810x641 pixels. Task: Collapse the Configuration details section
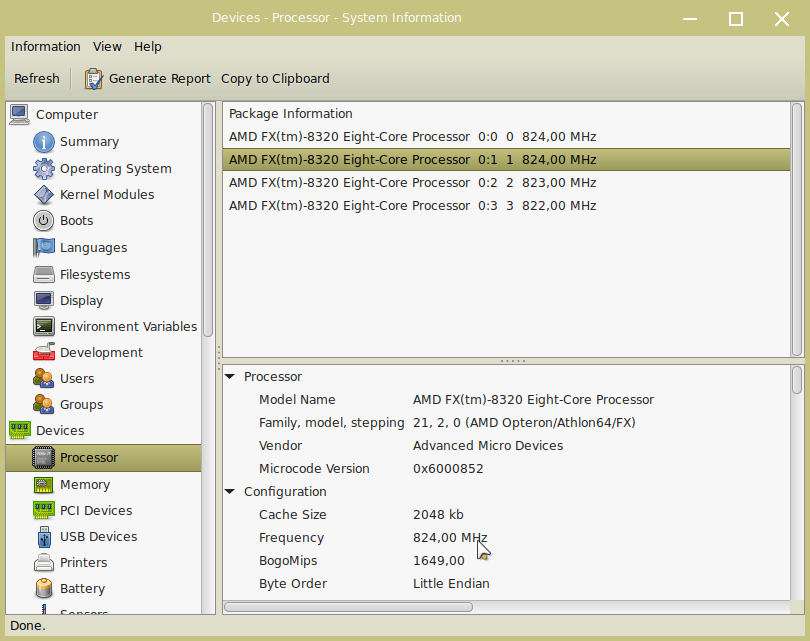coord(230,491)
